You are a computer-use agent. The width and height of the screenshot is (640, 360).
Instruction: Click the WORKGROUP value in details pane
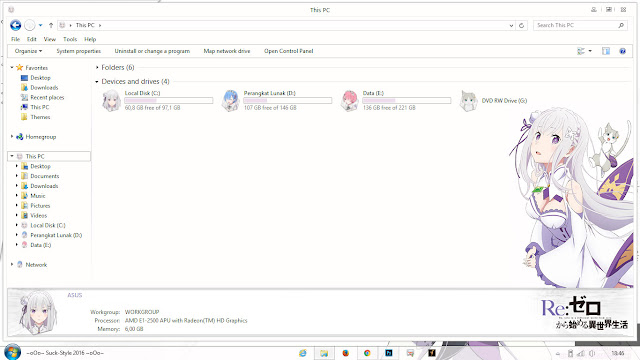point(142,312)
